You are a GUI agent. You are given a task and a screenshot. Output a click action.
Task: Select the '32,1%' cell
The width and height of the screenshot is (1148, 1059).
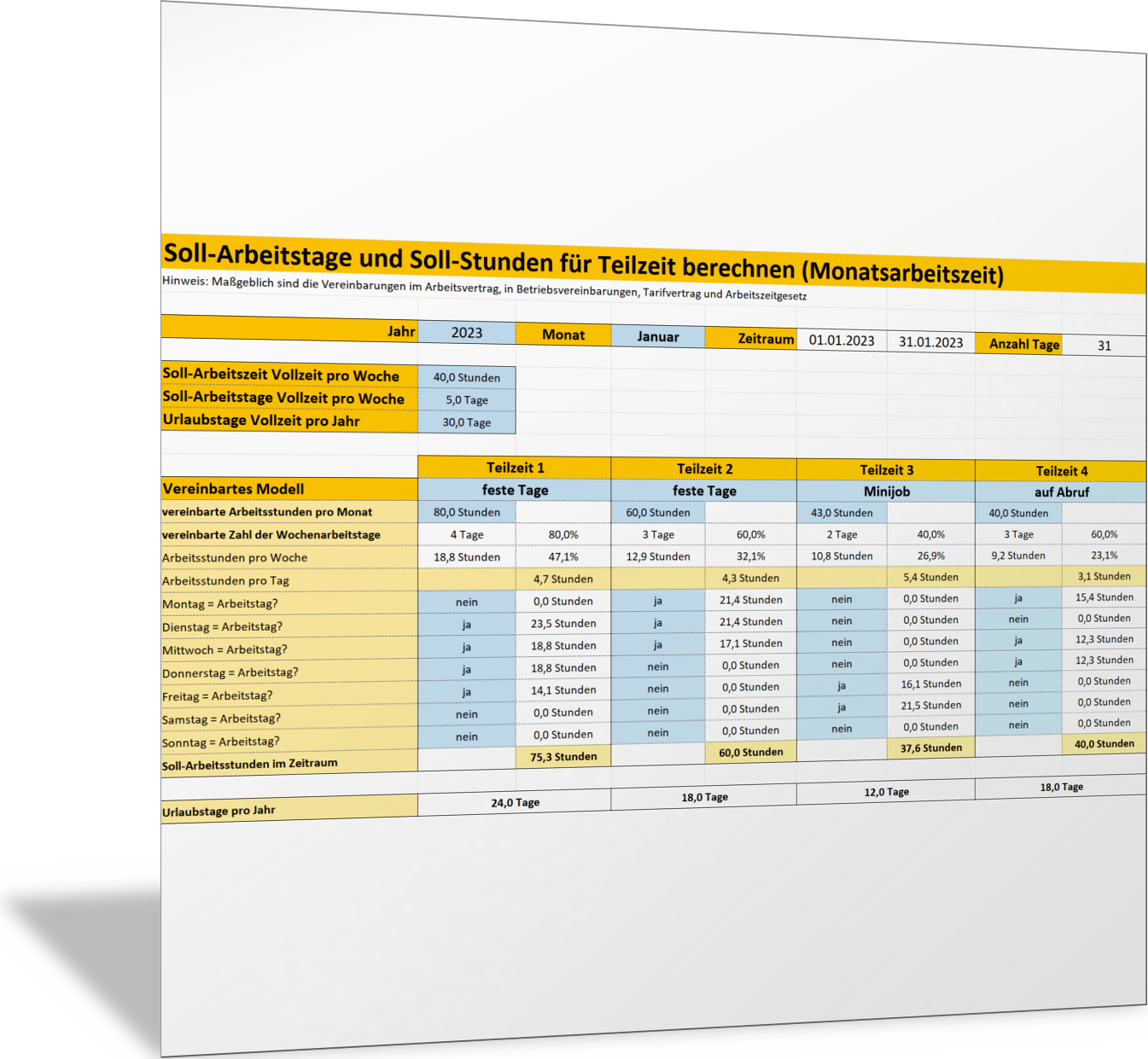click(x=751, y=556)
